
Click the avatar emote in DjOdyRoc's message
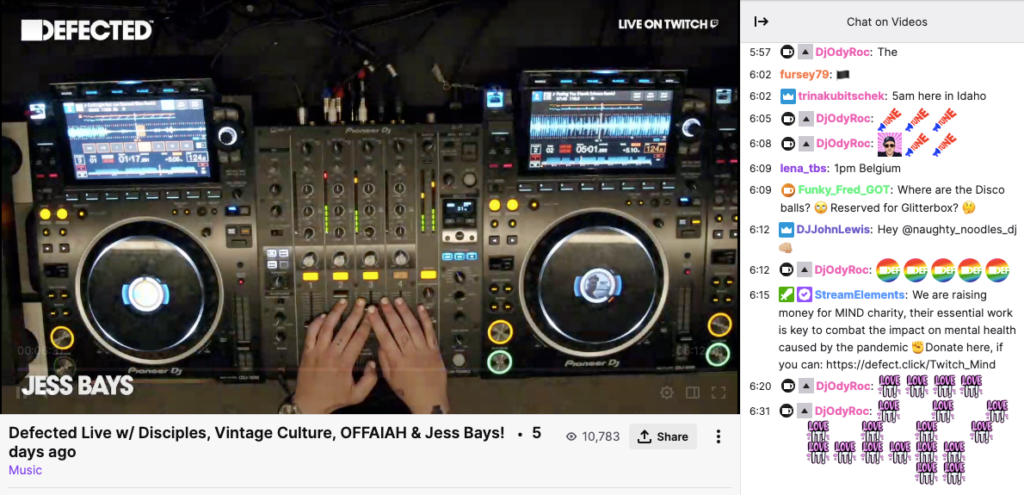(891, 146)
